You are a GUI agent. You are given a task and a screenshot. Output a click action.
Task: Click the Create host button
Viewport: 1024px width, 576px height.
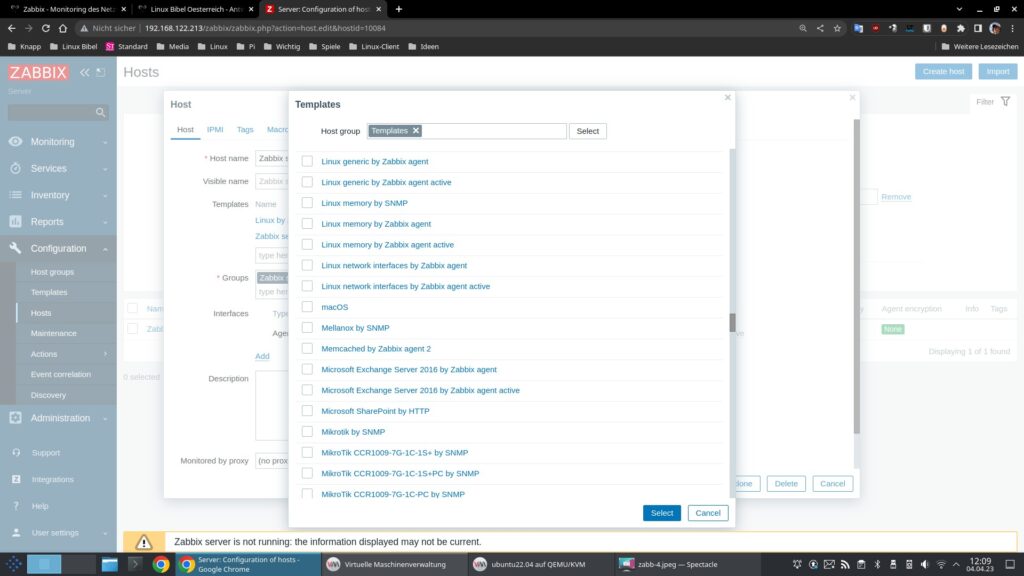(943, 71)
